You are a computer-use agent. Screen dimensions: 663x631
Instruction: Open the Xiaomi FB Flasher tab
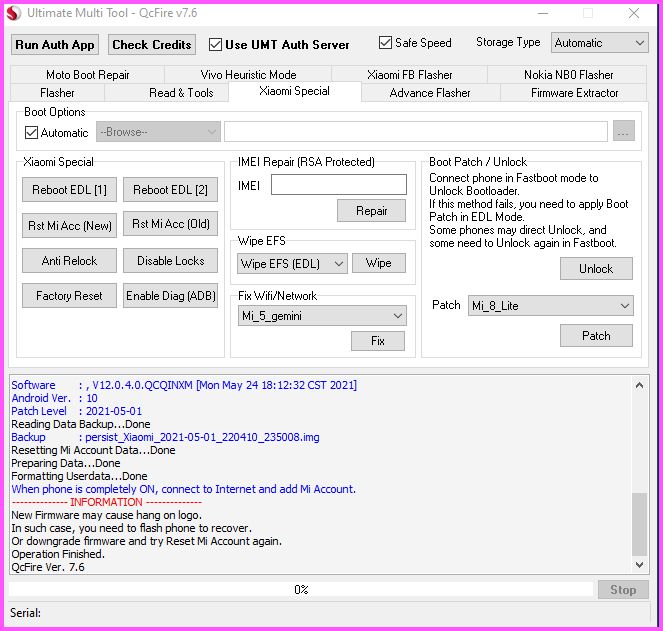tap(409, 75)
